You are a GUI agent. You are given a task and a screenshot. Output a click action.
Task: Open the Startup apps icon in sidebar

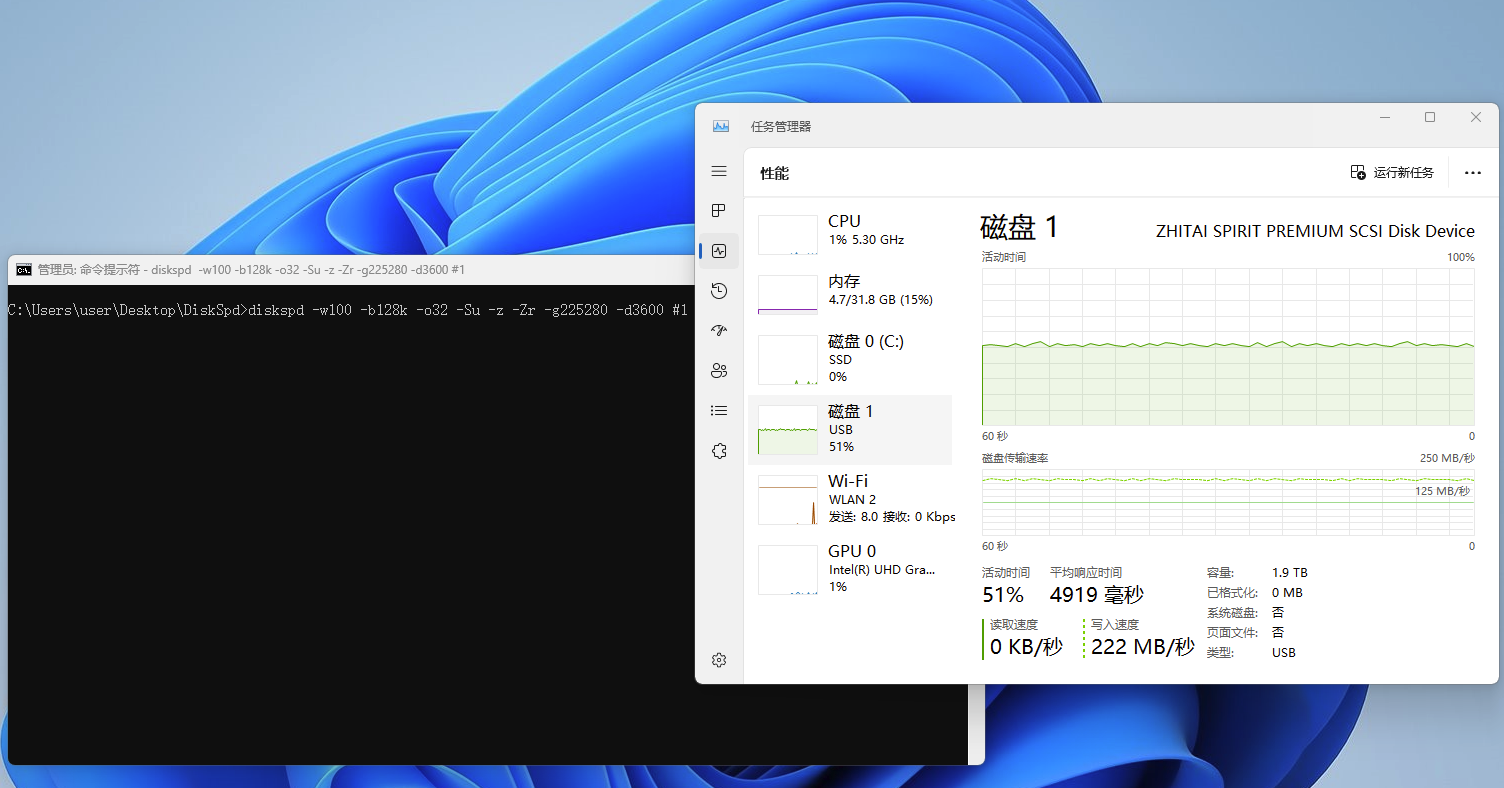coord(719,331)
